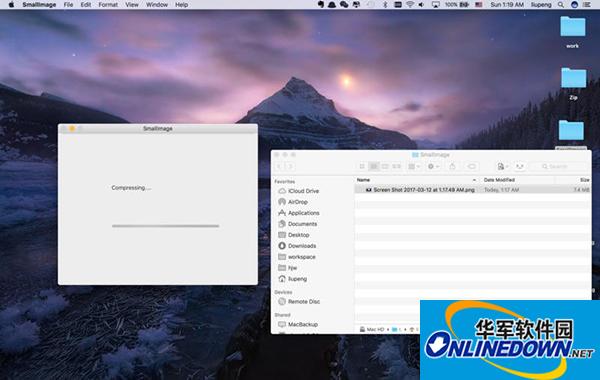Open the AirPlay display menu
This screenshot has width=600, height=380.
pos(435,5)
